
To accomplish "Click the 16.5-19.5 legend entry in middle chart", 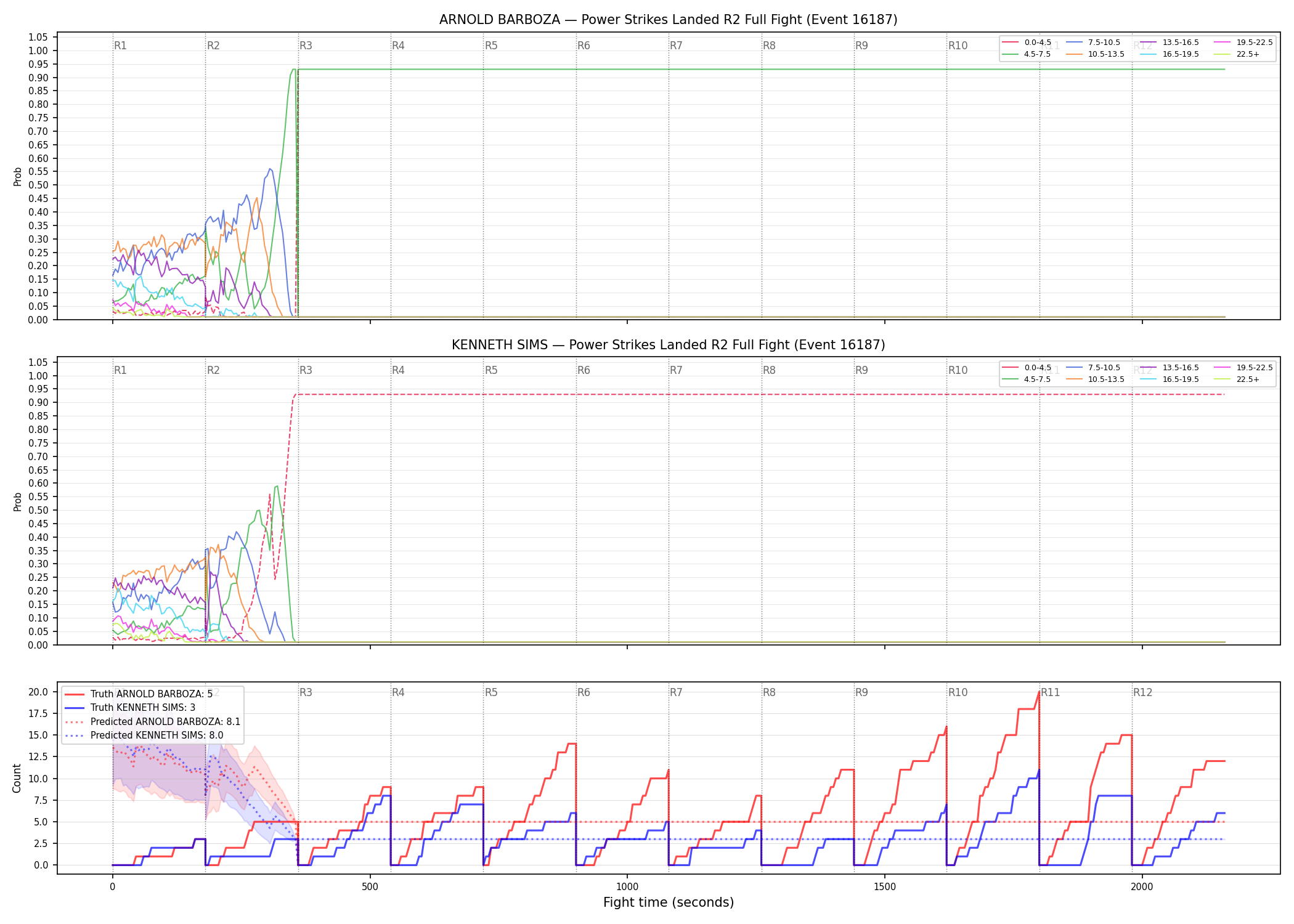I will click(1170, 379).
